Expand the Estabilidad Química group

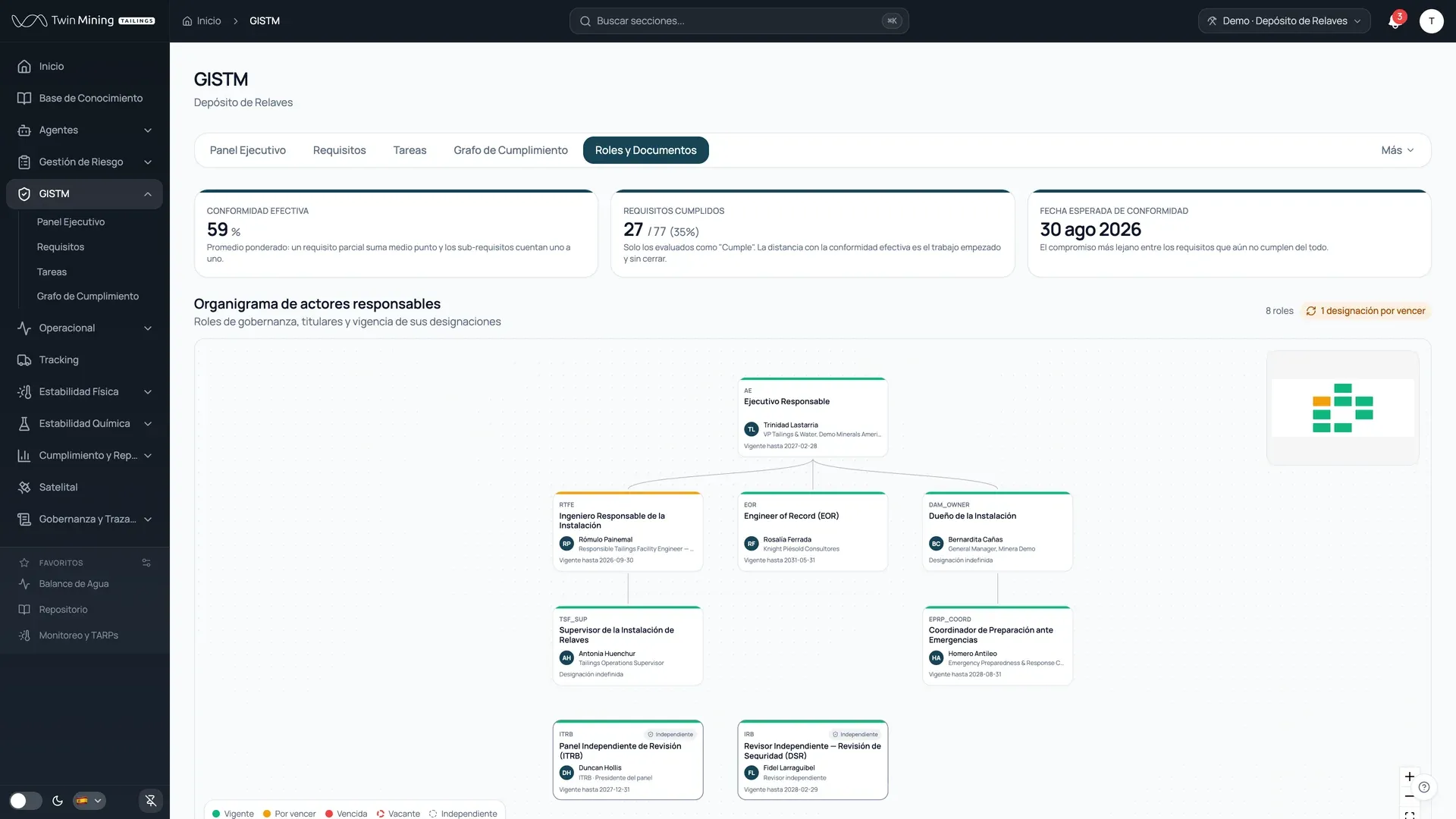pos(84,424)
